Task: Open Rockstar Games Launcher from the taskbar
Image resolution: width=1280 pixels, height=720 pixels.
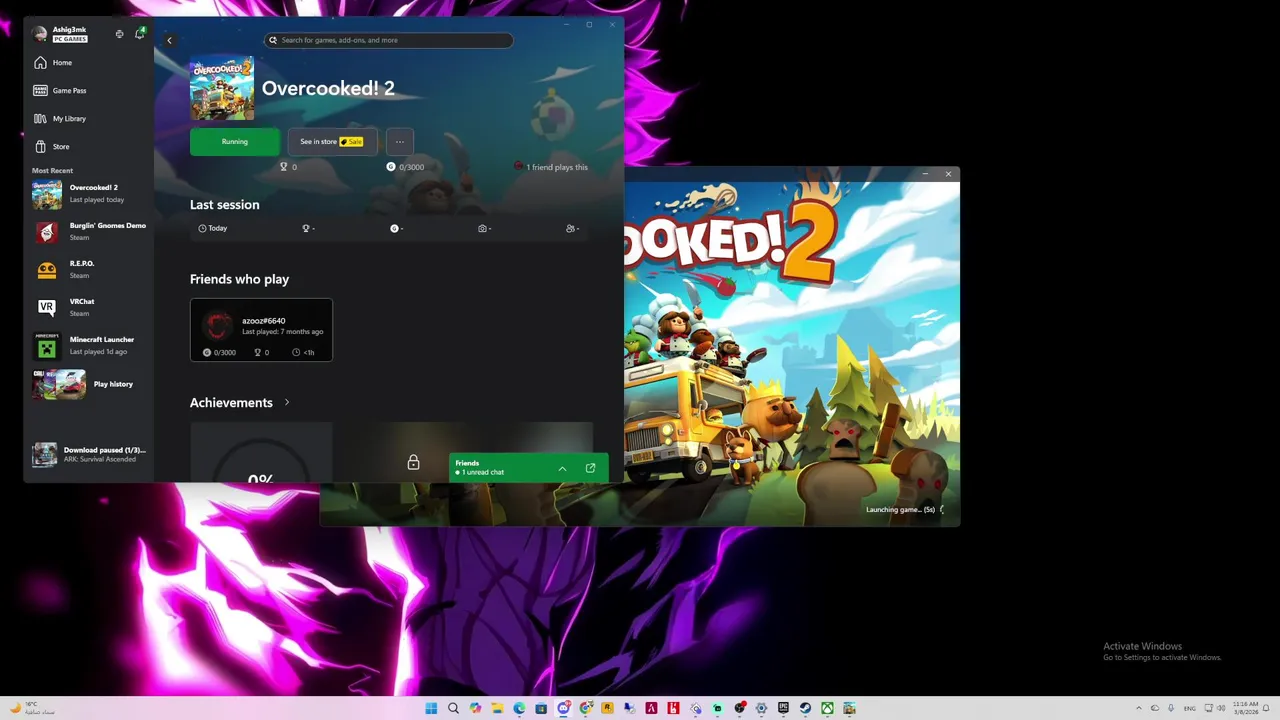Action: pyautogui.click(x=607, y=708)
